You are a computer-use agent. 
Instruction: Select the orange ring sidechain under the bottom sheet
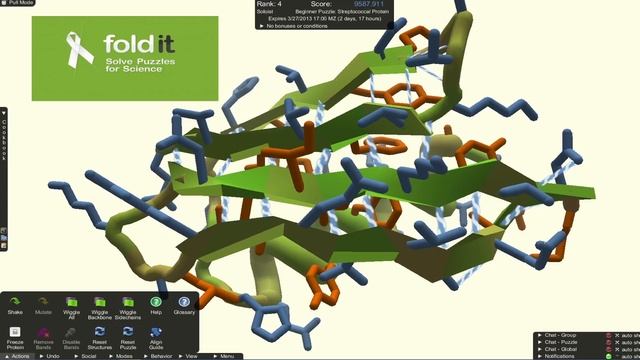[x=324, y=287]
